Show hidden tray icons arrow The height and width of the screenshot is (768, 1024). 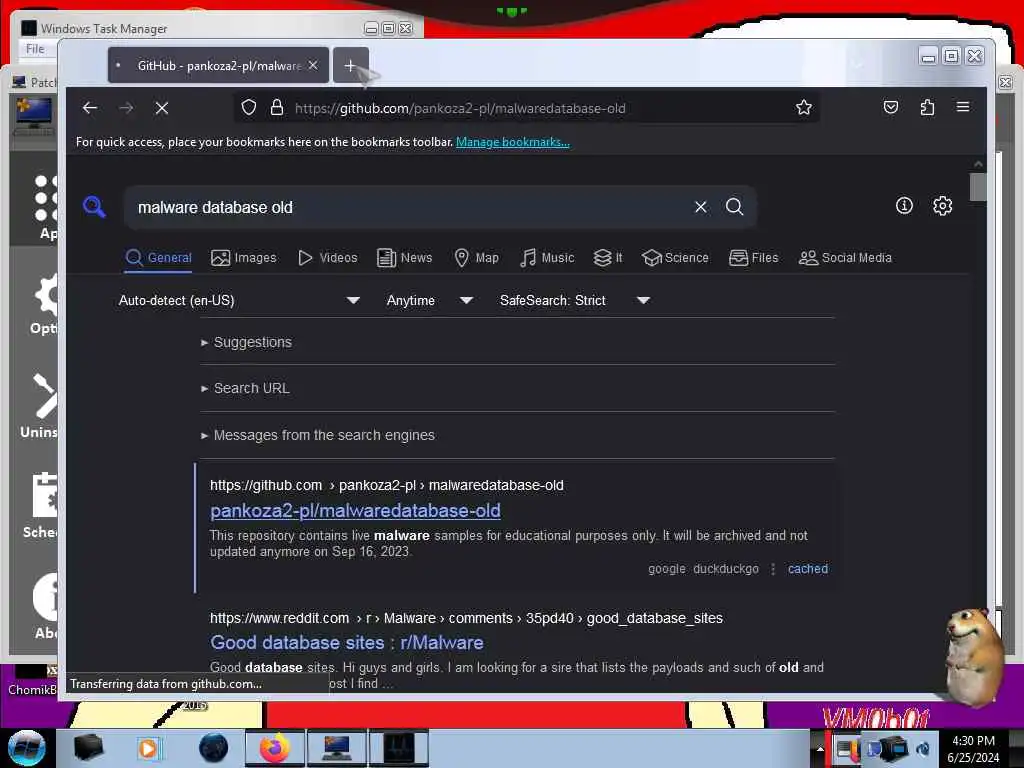pyautogui.click(x=821, y=748)
